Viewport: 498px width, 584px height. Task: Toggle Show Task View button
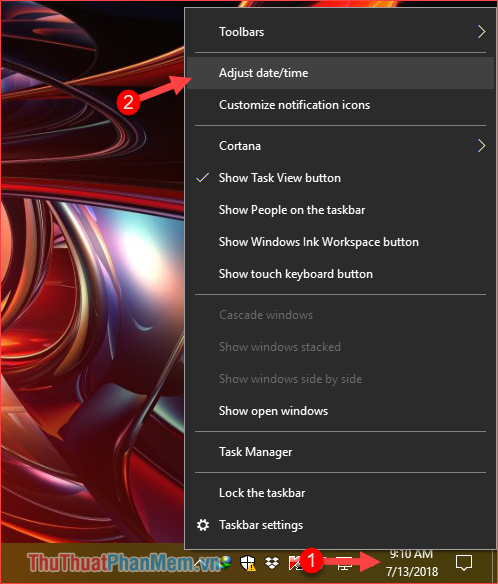click(340, 178)
